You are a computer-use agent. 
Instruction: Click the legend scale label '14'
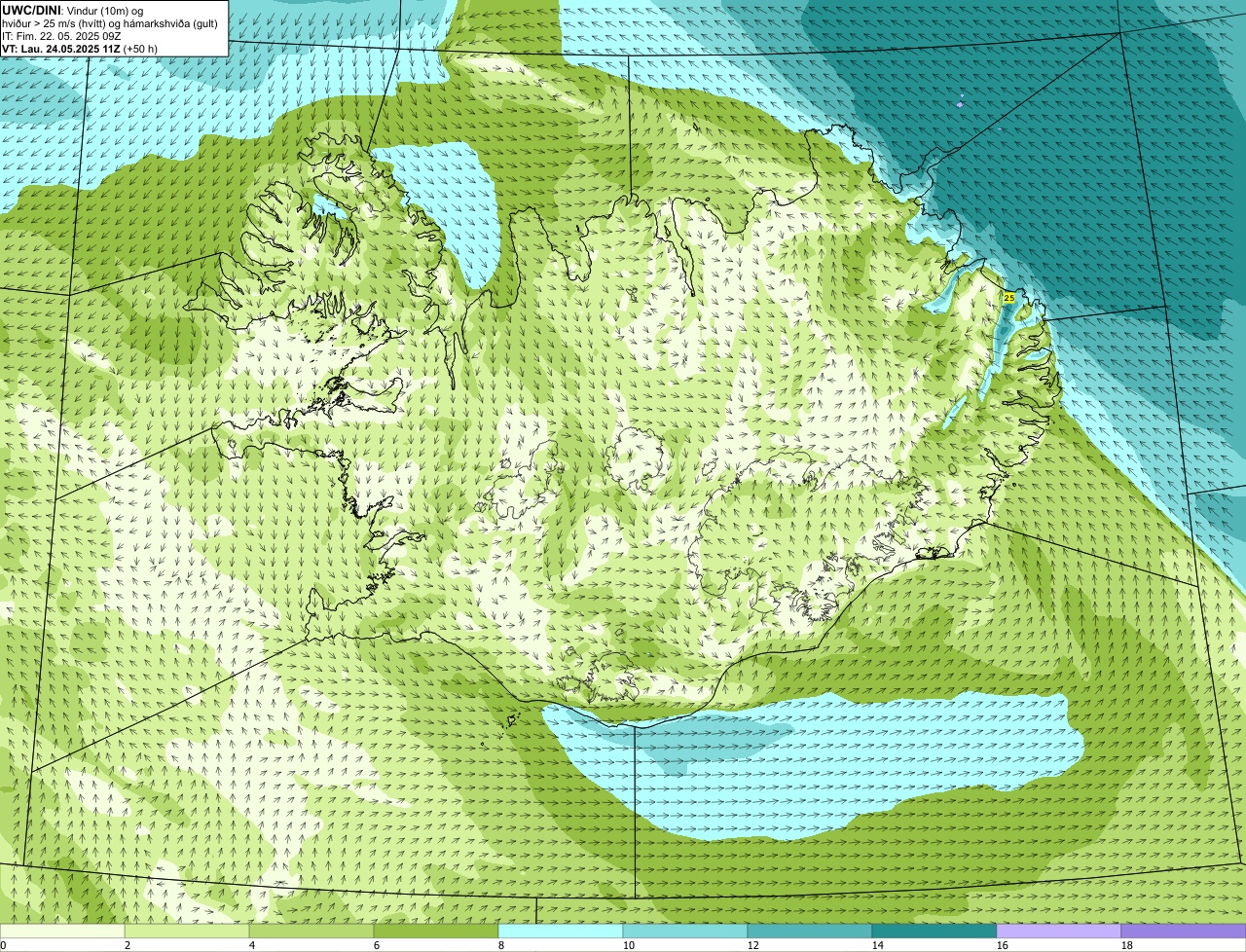[x=878, y=945]
